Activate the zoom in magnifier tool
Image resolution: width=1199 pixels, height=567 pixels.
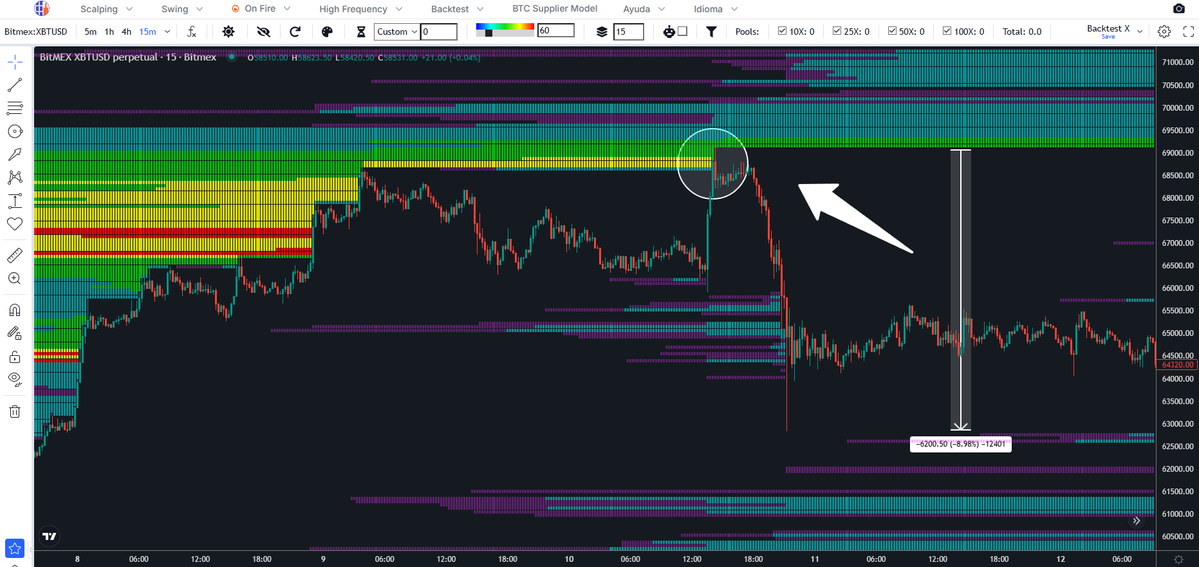pyautogui.click(x=15, y=279)
